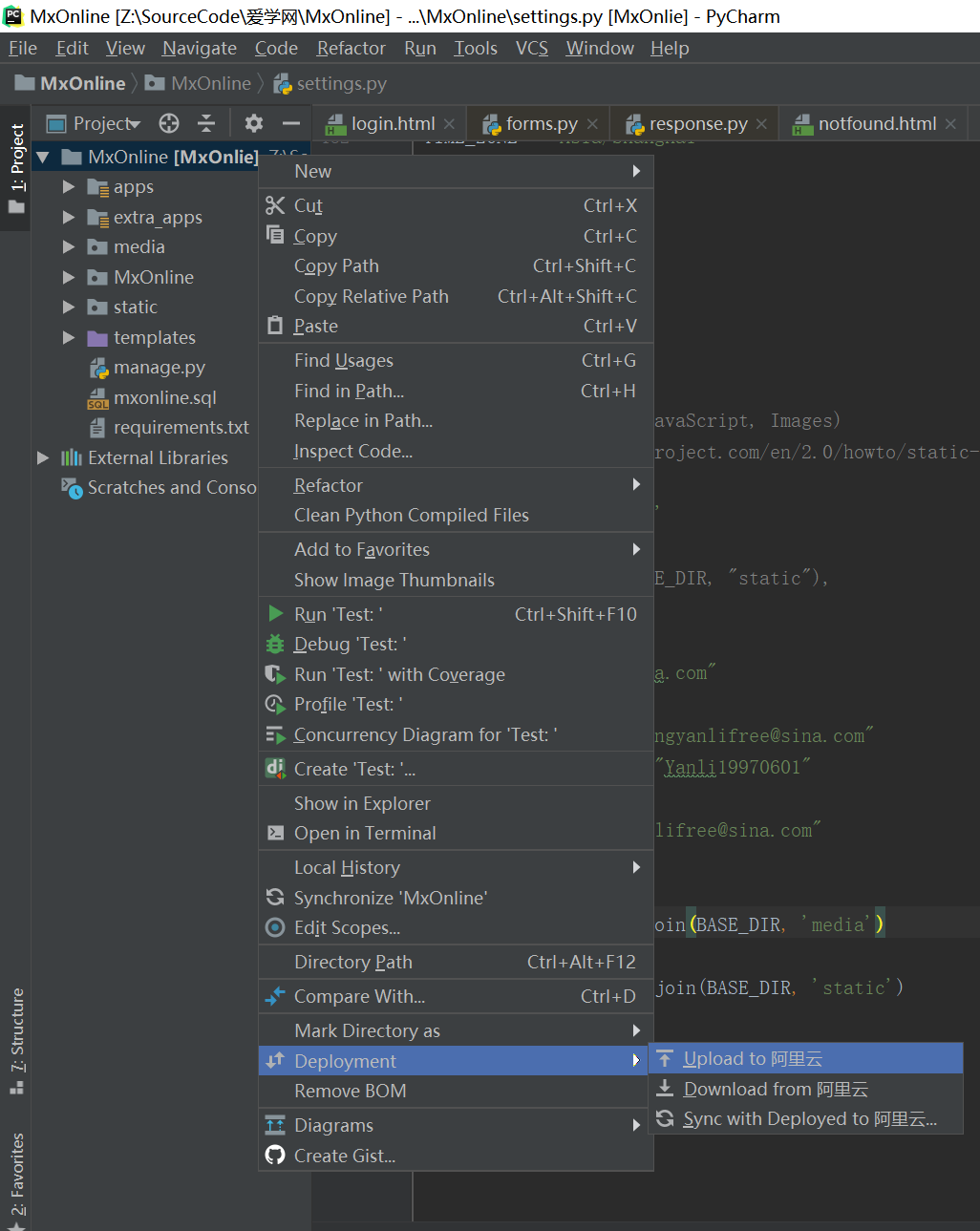Screen dimensions: 980x1231
Task: Click the Concurrency Diagram icon
Action: pos(275,734)
